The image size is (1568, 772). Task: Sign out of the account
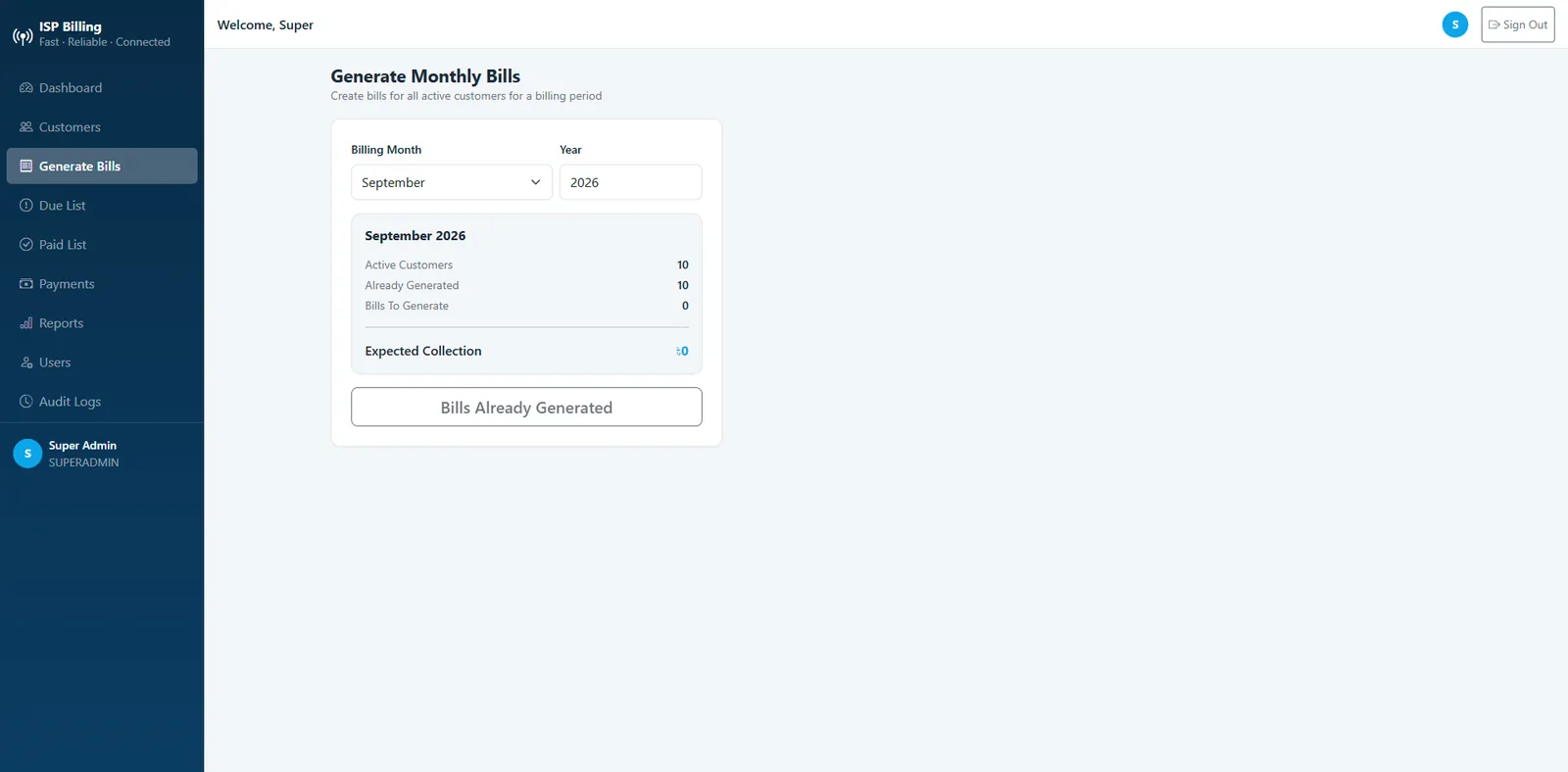click(1518, 24)
